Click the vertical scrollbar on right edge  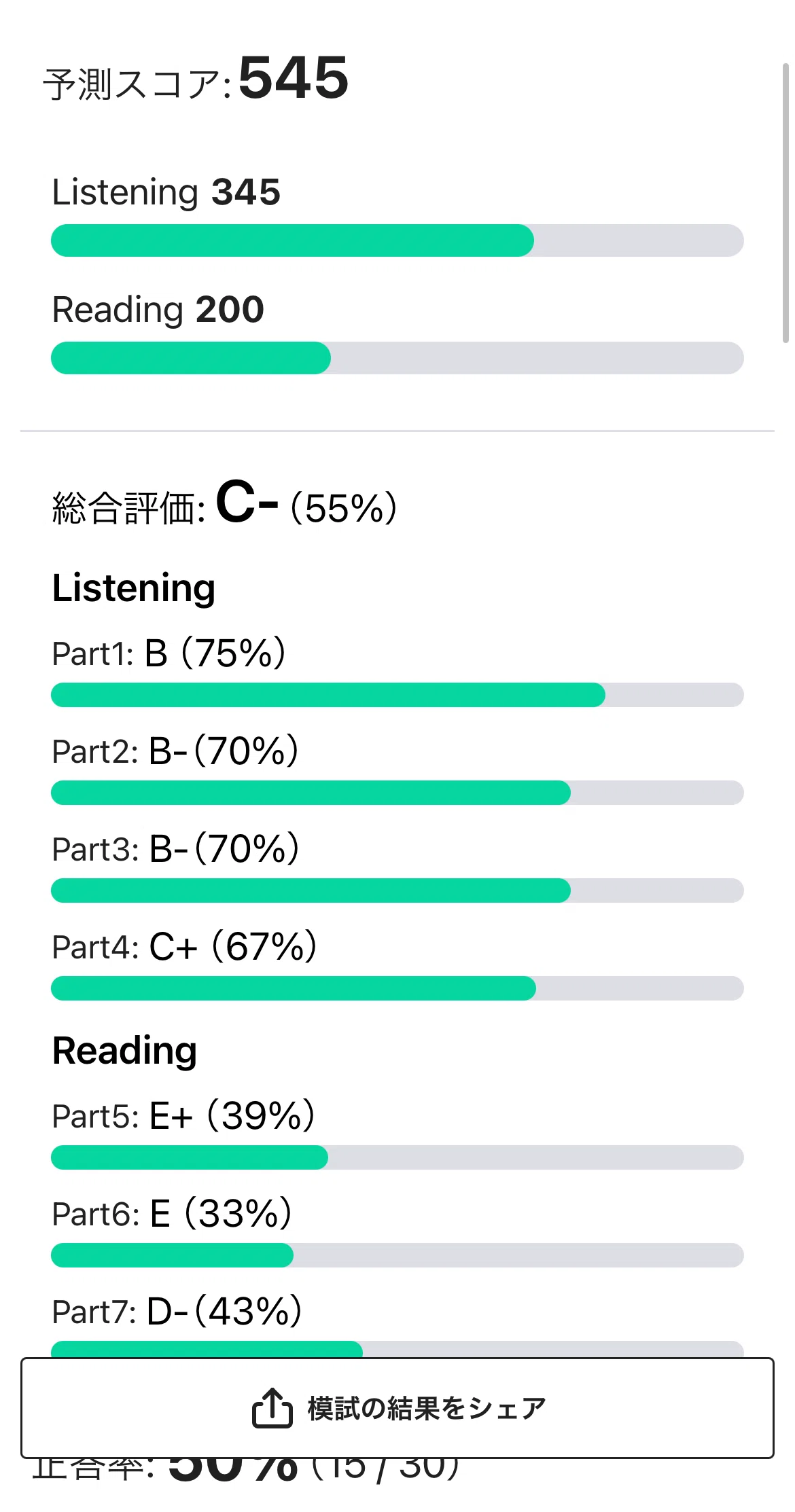tap(785, 202)
